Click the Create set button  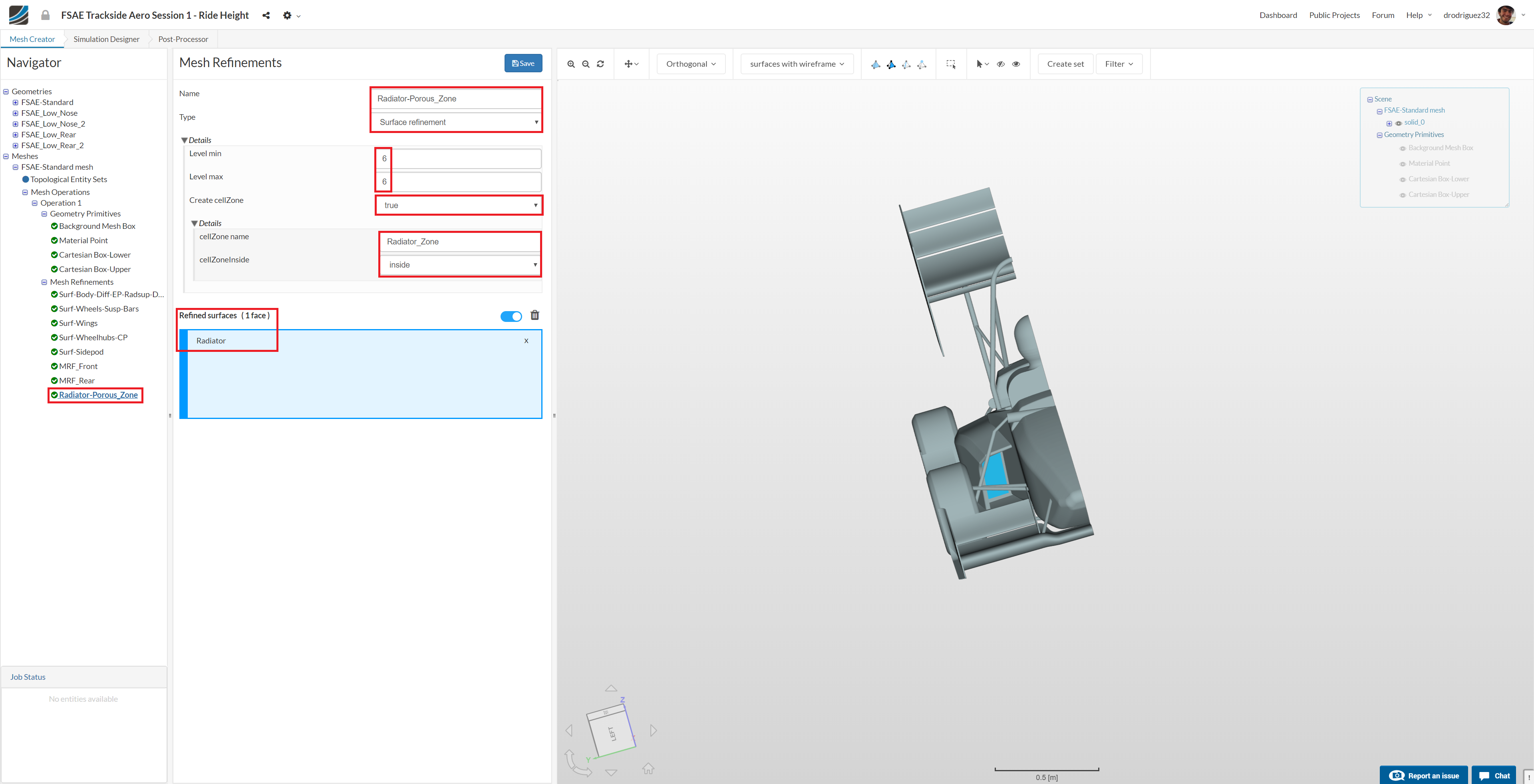(x=1065, y=64)
